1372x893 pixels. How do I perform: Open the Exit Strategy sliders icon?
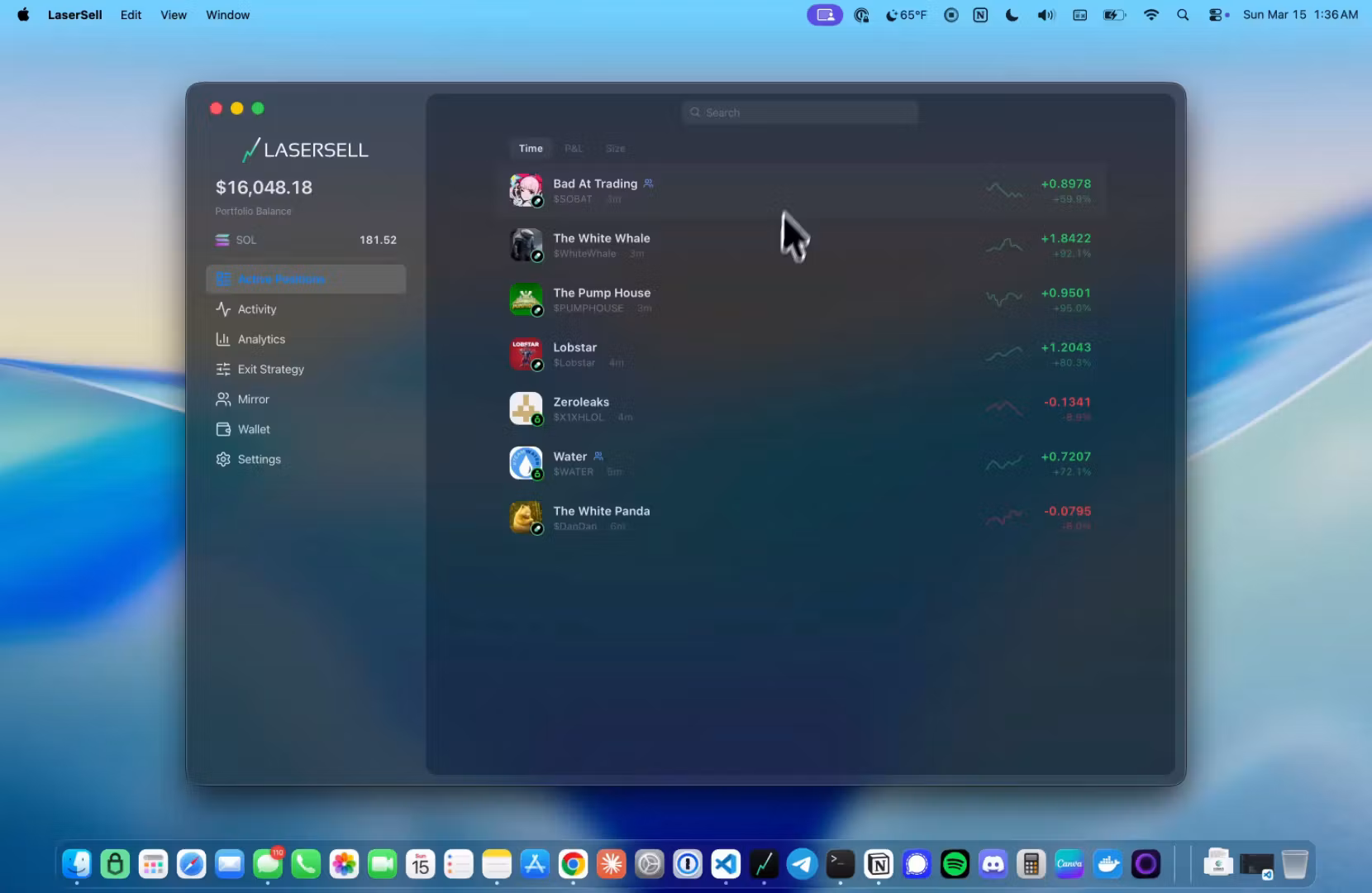[223, 370]
